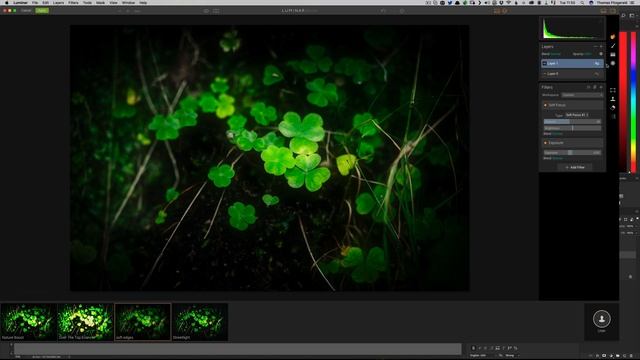
Task: Click the side-by-side compare view icon
Action: [216, 11]
